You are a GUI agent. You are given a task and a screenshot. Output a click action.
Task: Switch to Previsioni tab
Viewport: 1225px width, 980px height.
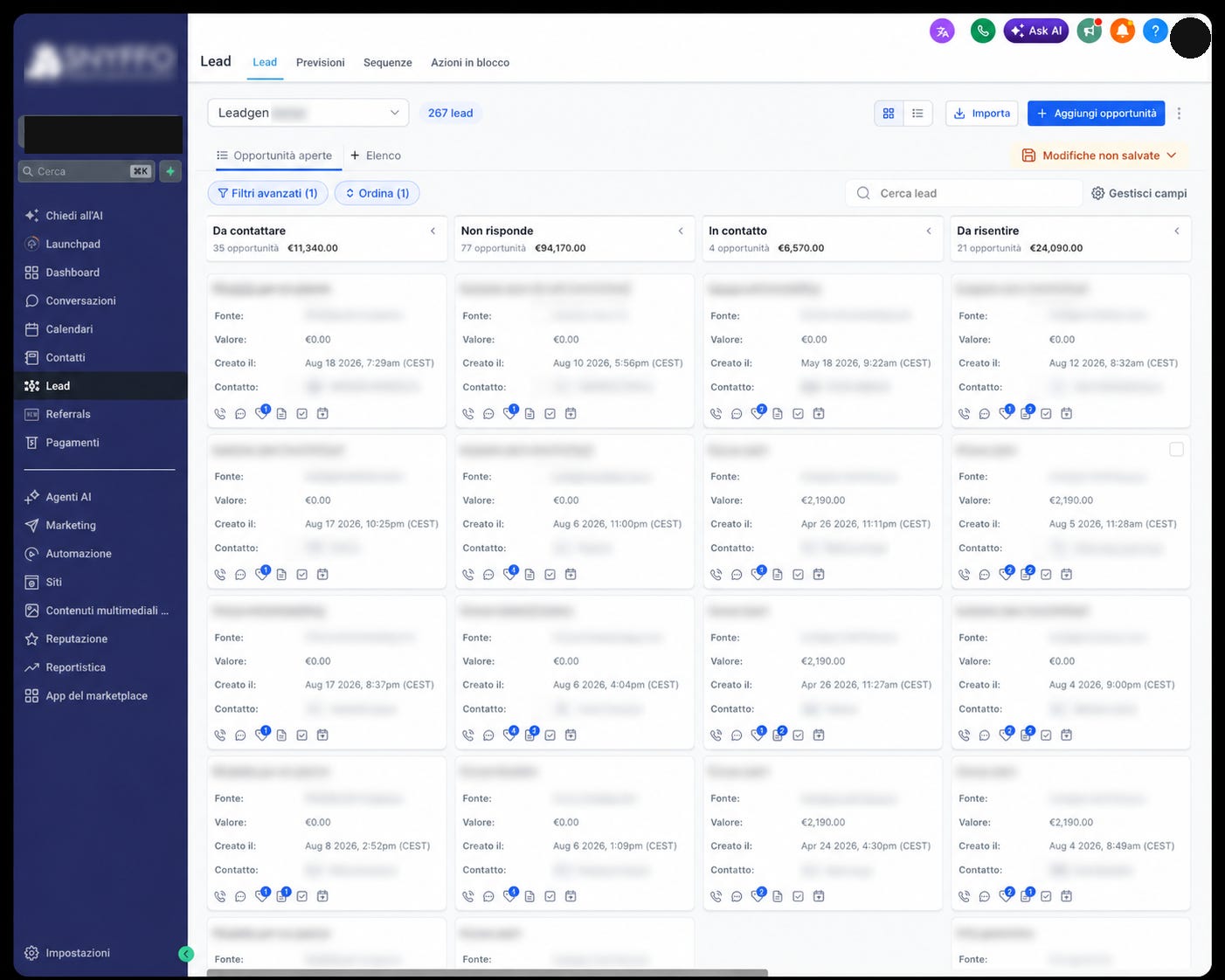321,63
